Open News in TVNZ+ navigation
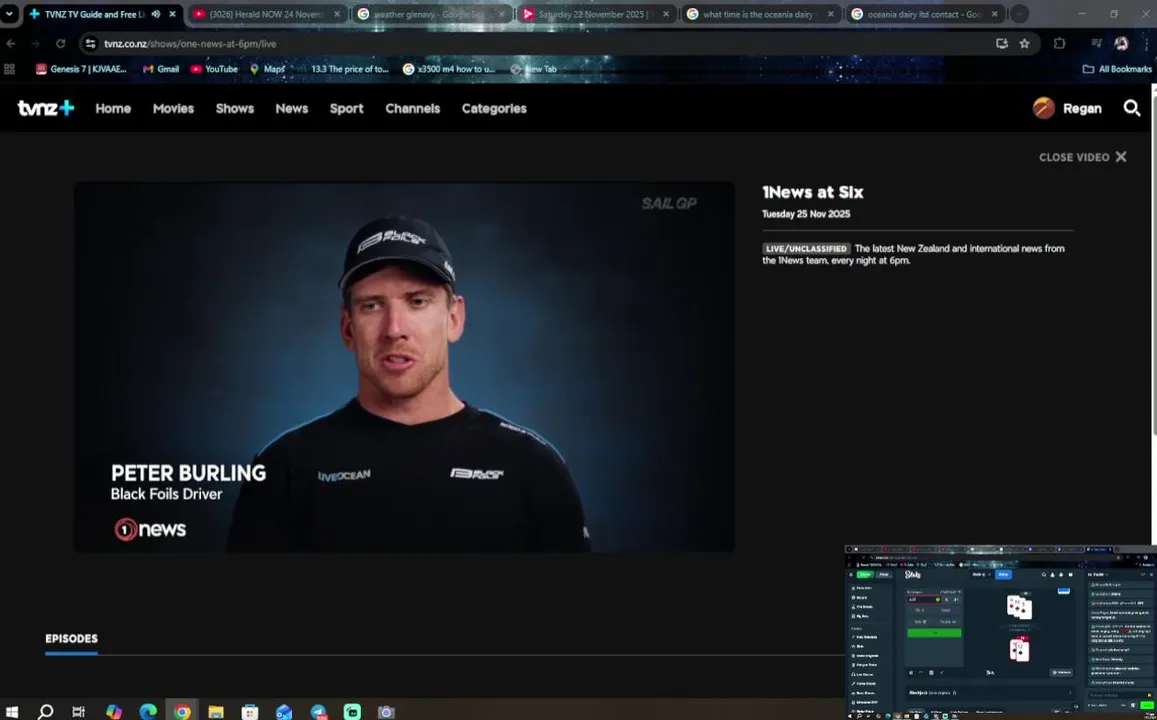The width and height of the screenshot is (1157, 720). 291,108
